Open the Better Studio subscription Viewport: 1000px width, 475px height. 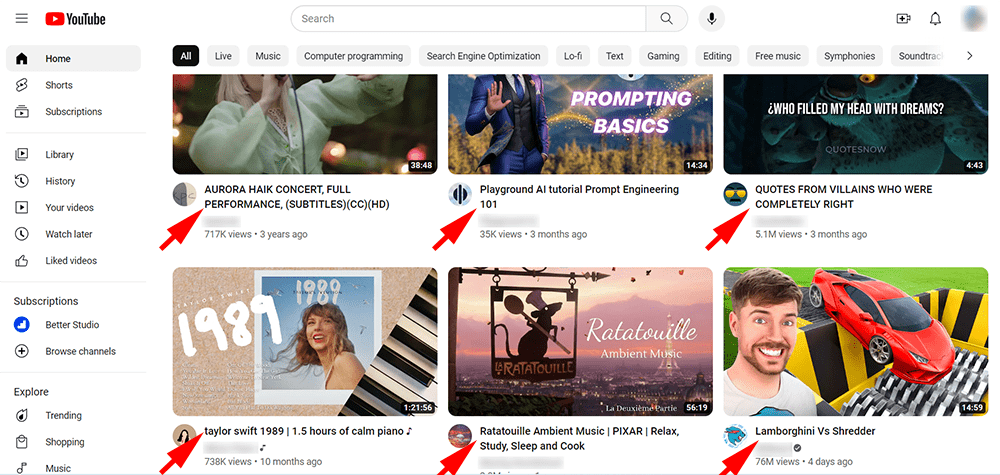pyautogui.click(x=73, y=325)
